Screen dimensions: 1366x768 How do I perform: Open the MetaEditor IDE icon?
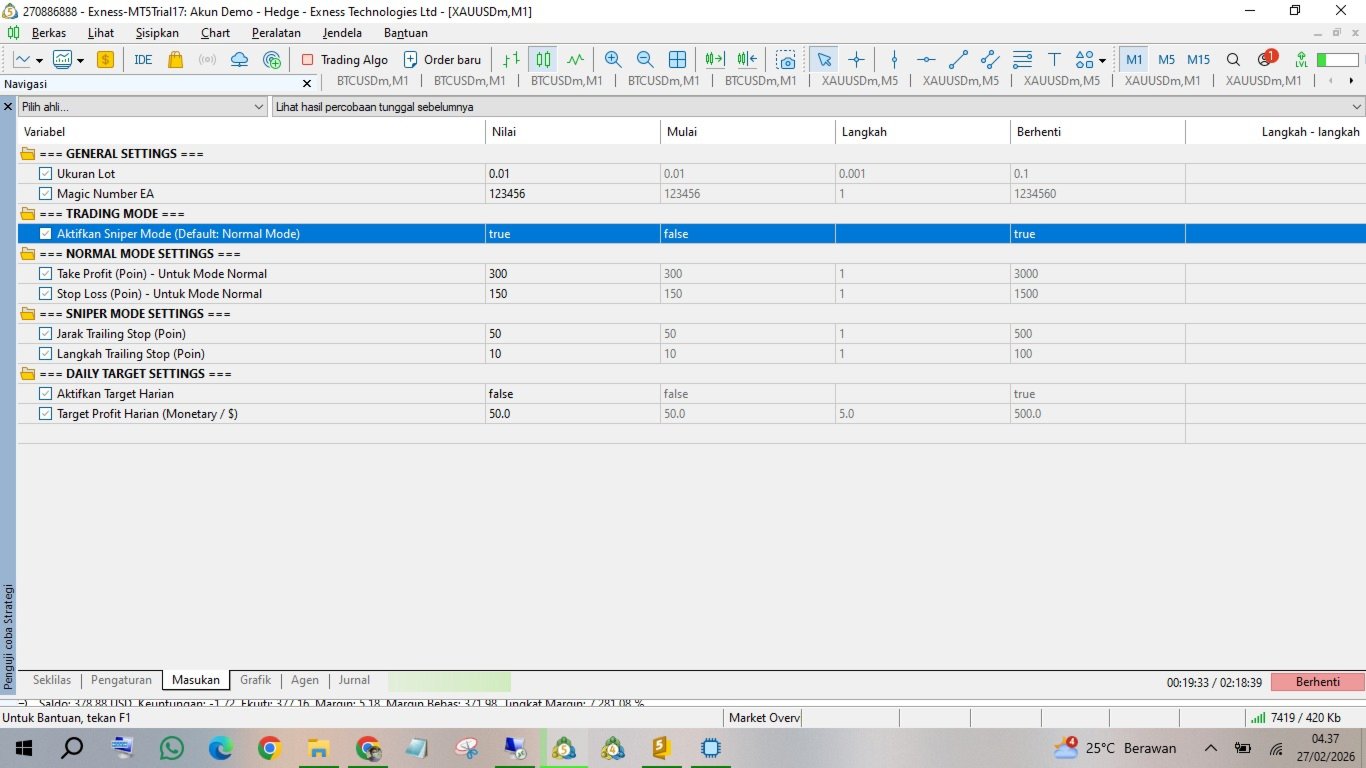(143, 60)
